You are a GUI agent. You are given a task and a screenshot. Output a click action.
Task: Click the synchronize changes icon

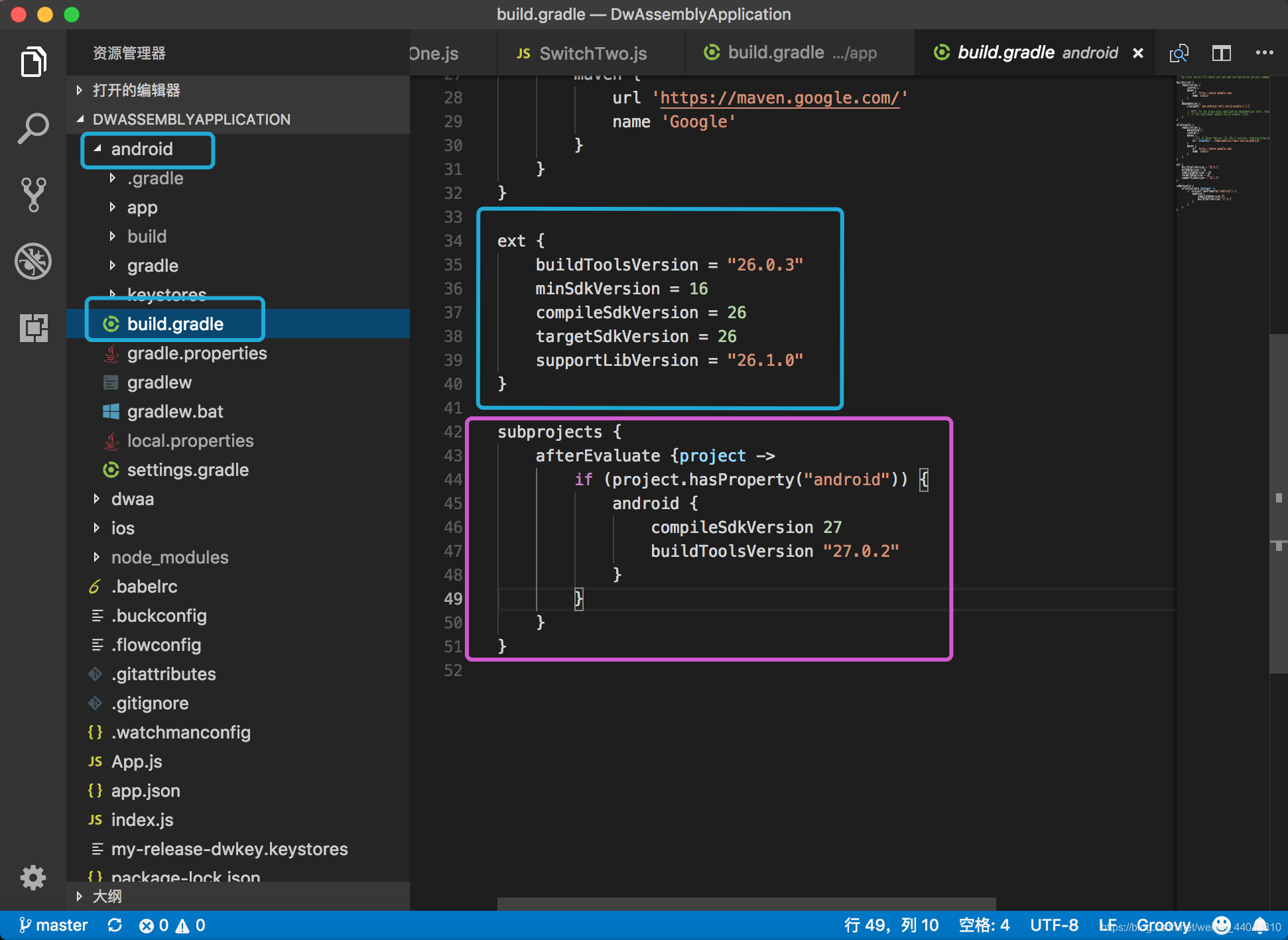tap(115, 925)
